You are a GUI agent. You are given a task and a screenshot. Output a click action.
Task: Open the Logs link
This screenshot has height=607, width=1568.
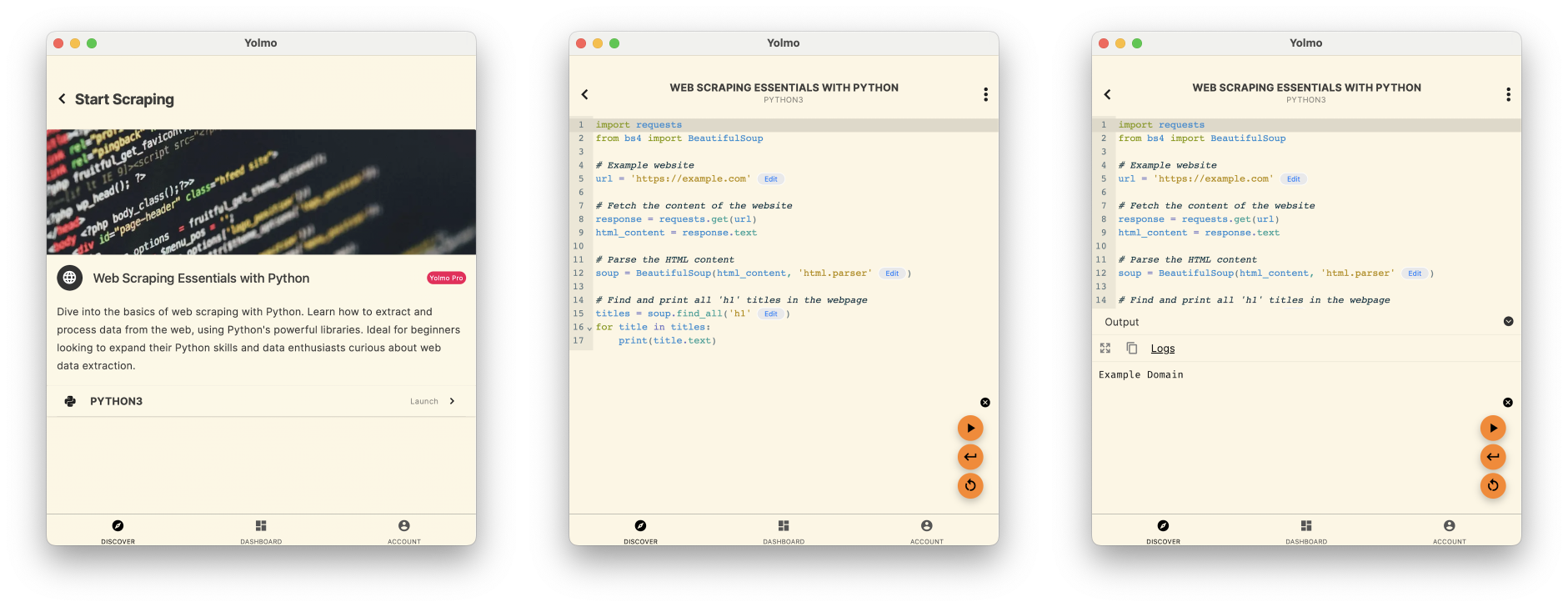[x=1163, y=349]
